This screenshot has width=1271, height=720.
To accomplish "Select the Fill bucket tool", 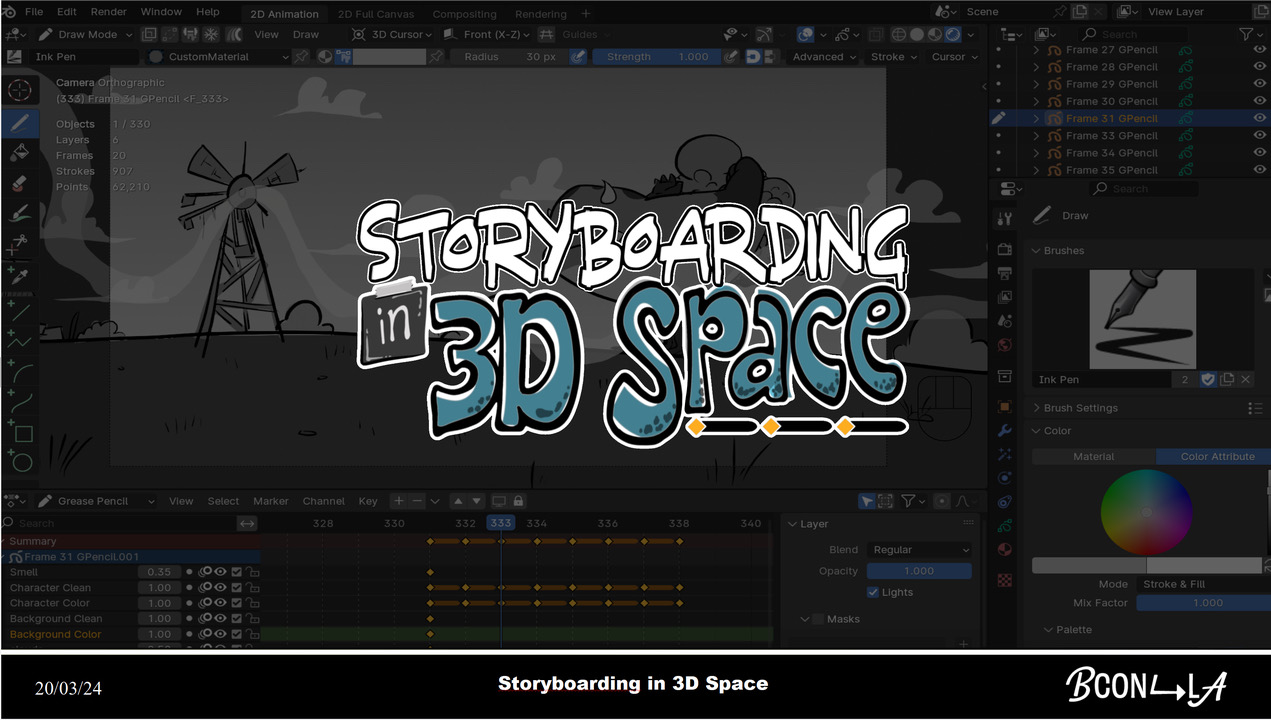I will tap(19, 153).
